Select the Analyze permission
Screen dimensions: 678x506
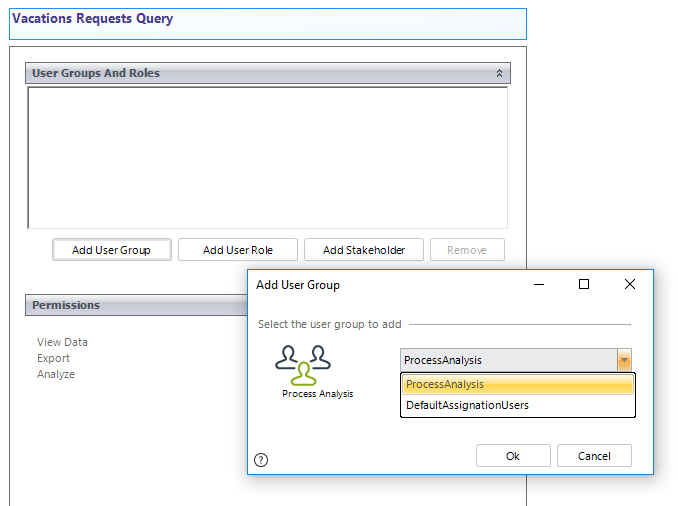tap(56, 374)
